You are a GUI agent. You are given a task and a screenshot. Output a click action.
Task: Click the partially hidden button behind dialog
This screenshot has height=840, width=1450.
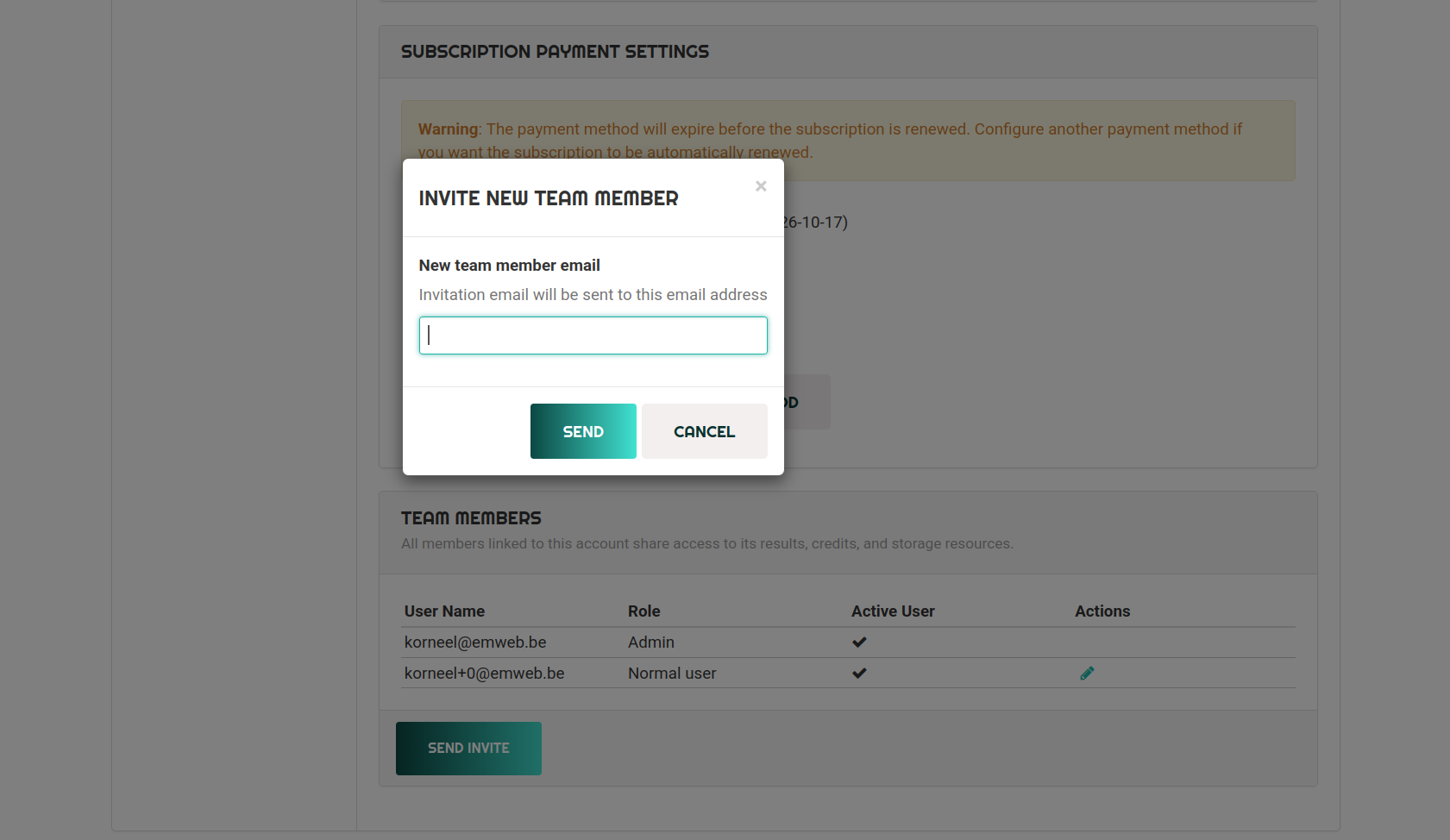807,403
